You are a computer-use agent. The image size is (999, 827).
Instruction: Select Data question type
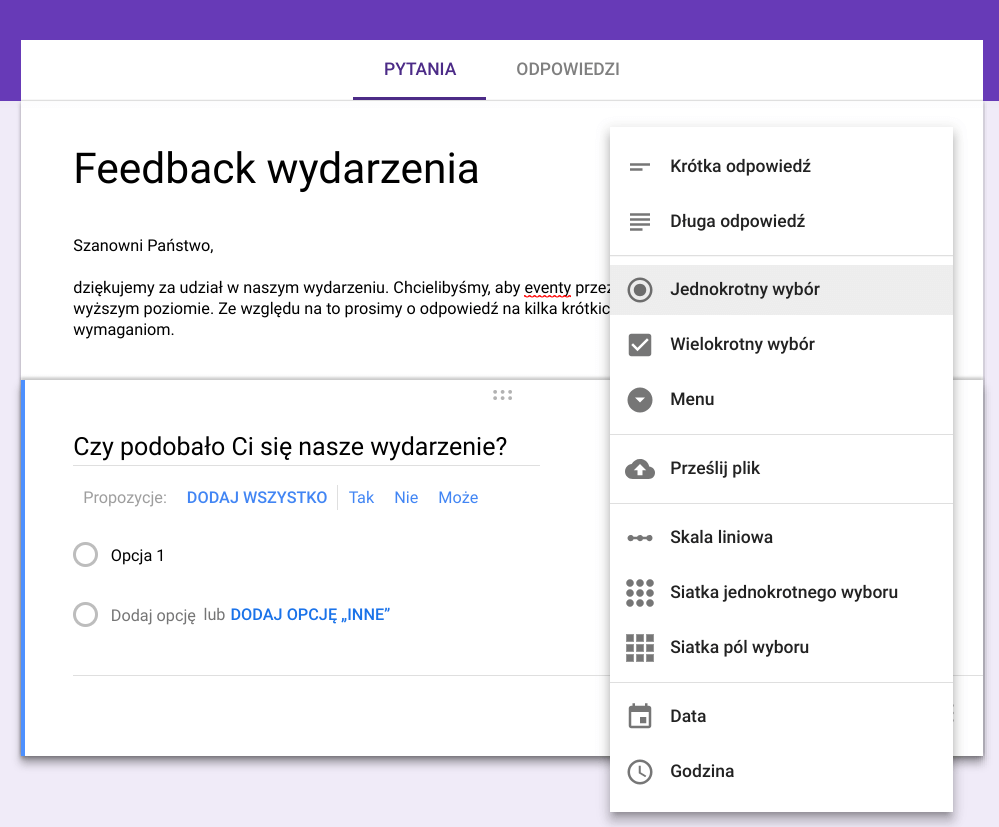[781, 716]
